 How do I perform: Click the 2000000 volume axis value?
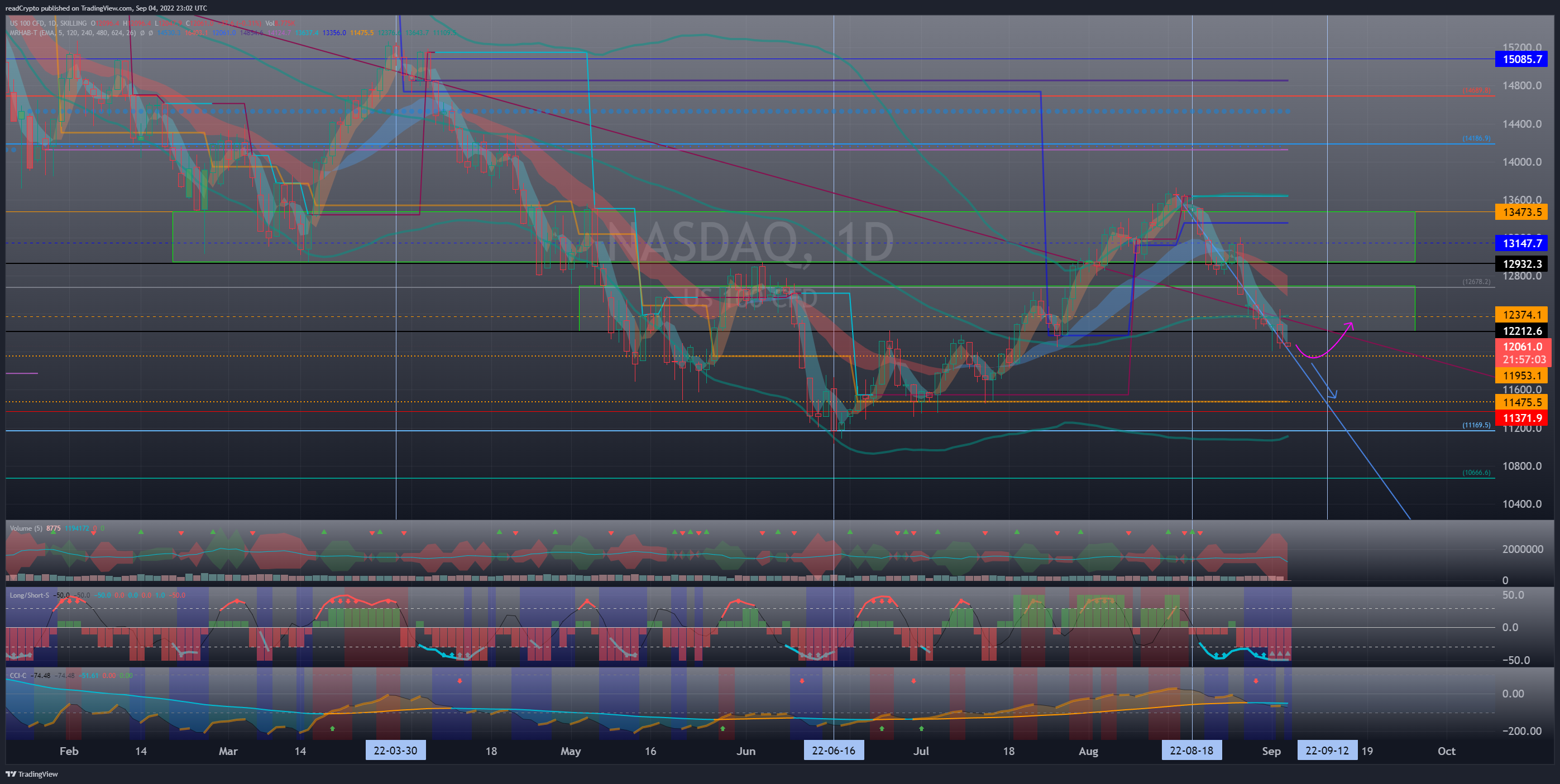(1523, 549)
